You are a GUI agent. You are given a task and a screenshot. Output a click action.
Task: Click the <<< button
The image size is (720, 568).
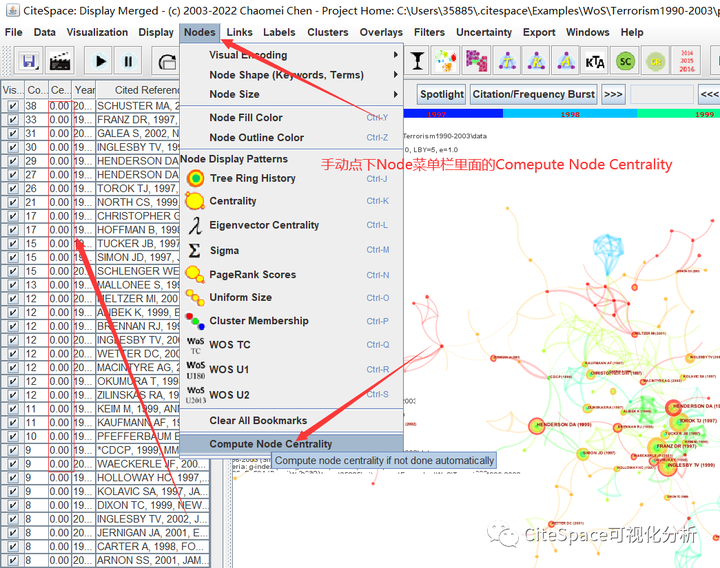[709, 94]
